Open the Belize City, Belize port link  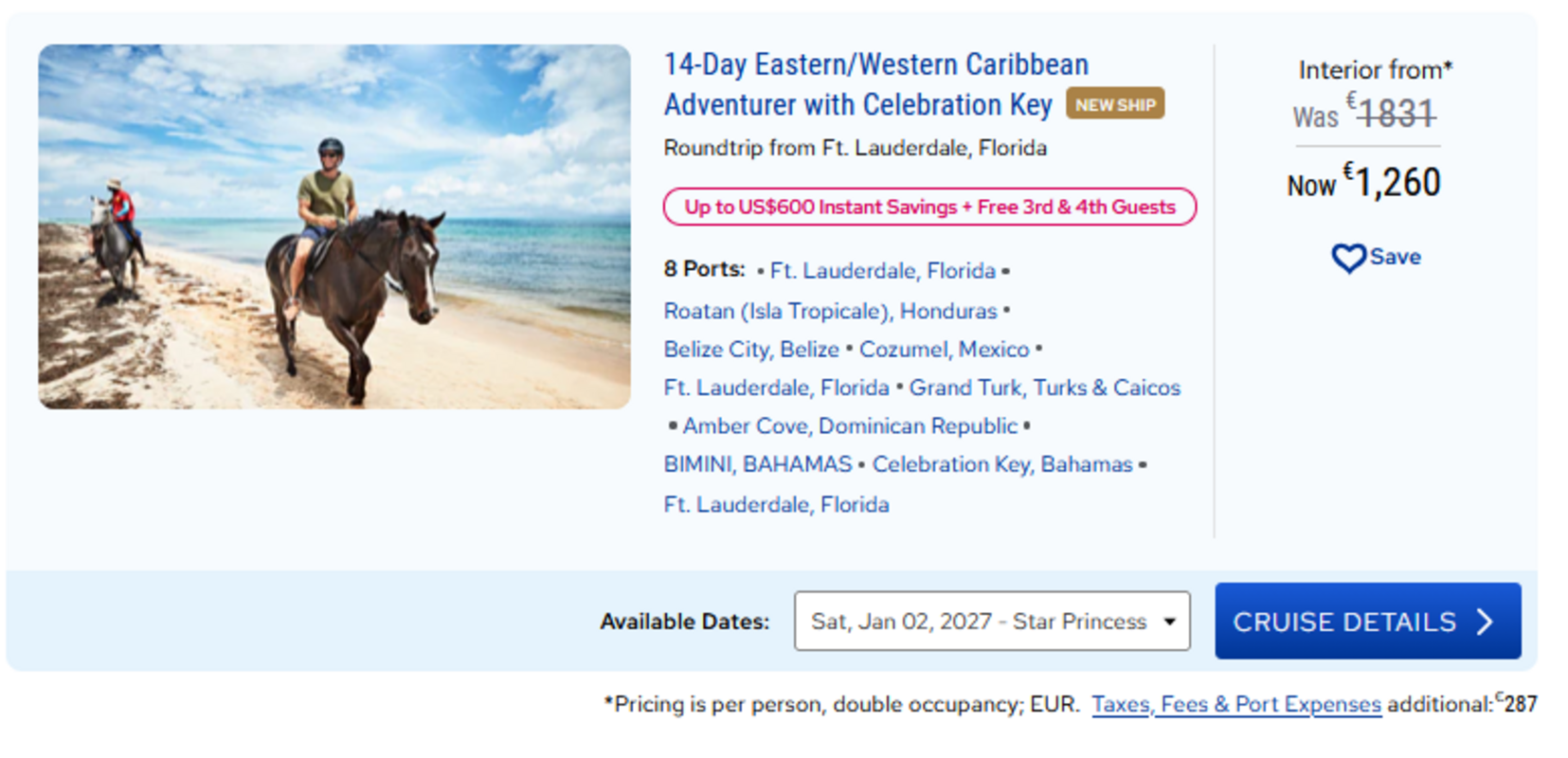(751, 350)
